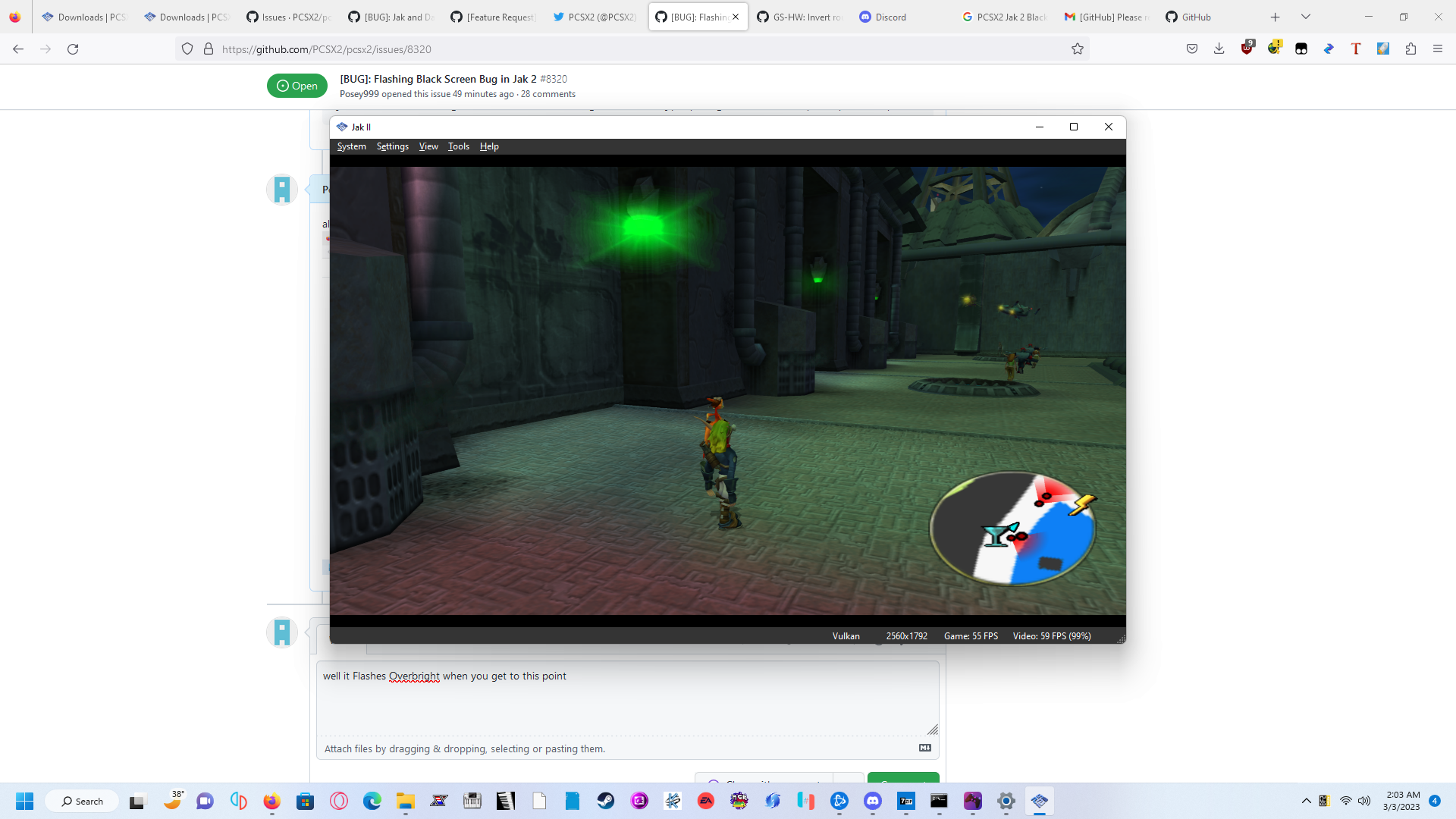This screenshot has width=1456, height=819.
Task: Select the PCSX2 icon in the taskbar
Action: click(1040, 801)
